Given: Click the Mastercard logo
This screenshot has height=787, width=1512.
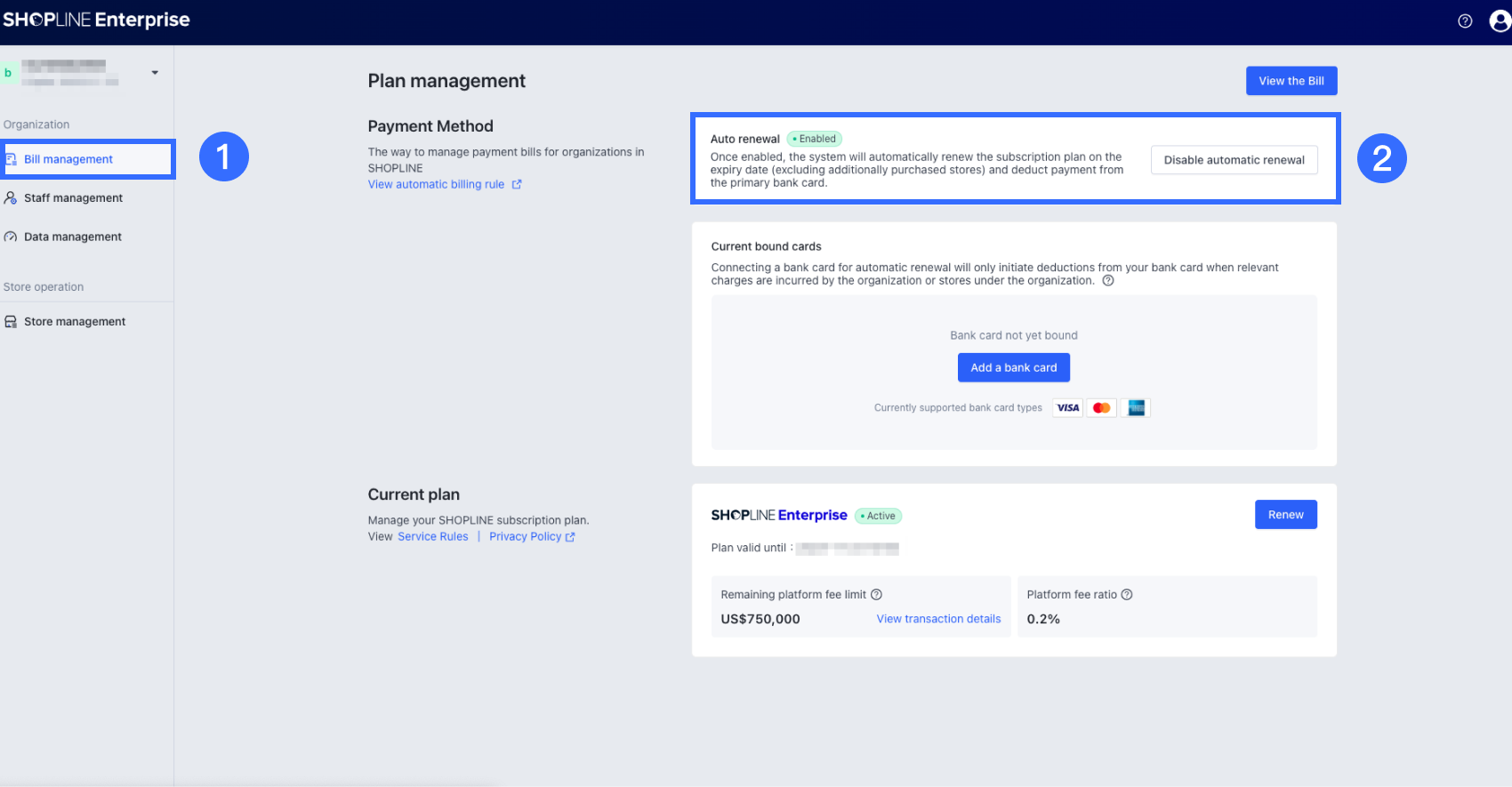Looking at the screenshot, I should pyautogui.click(x=1102, y=408).
